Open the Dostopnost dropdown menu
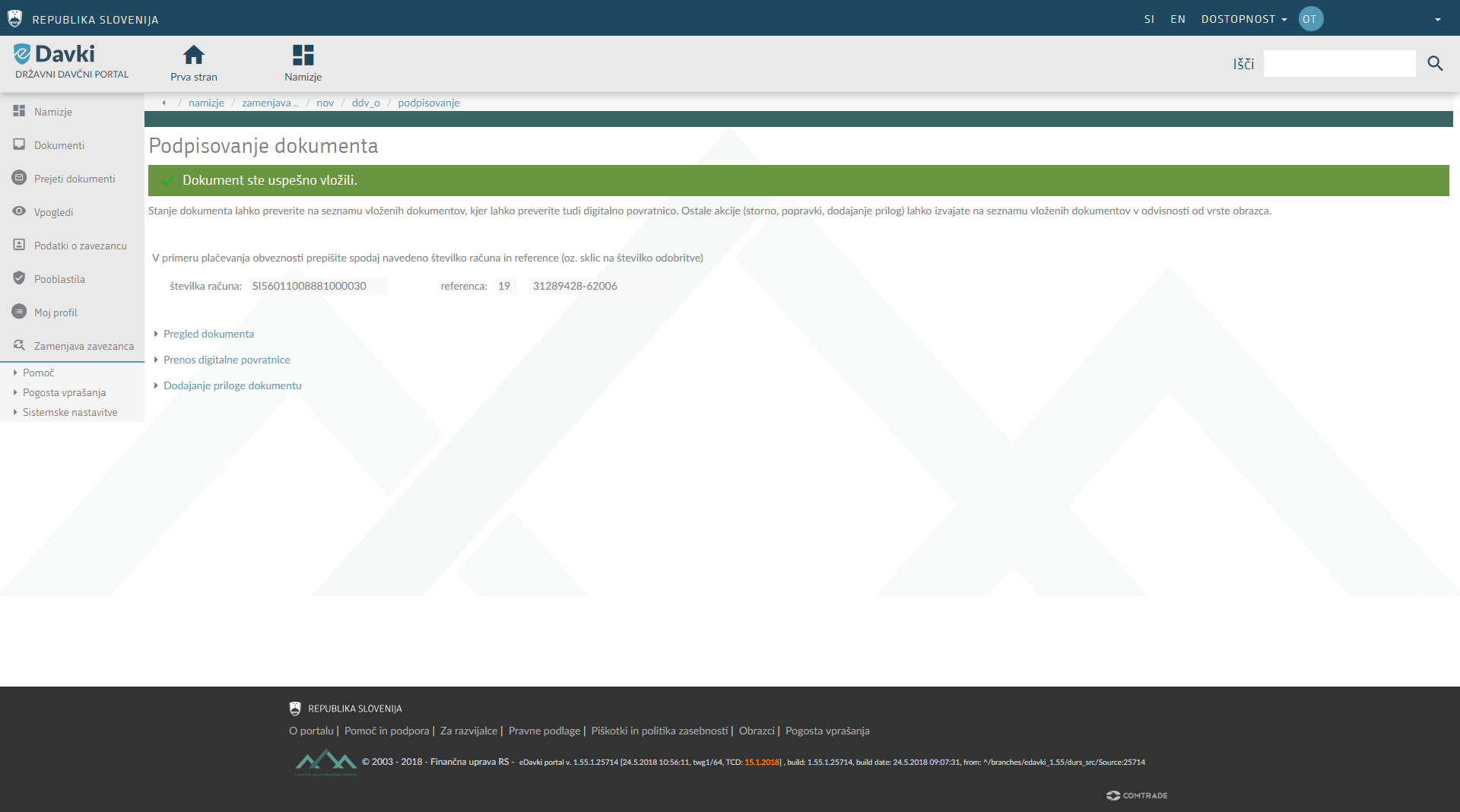This screenshot has height=812, width=1460. 1243,19
